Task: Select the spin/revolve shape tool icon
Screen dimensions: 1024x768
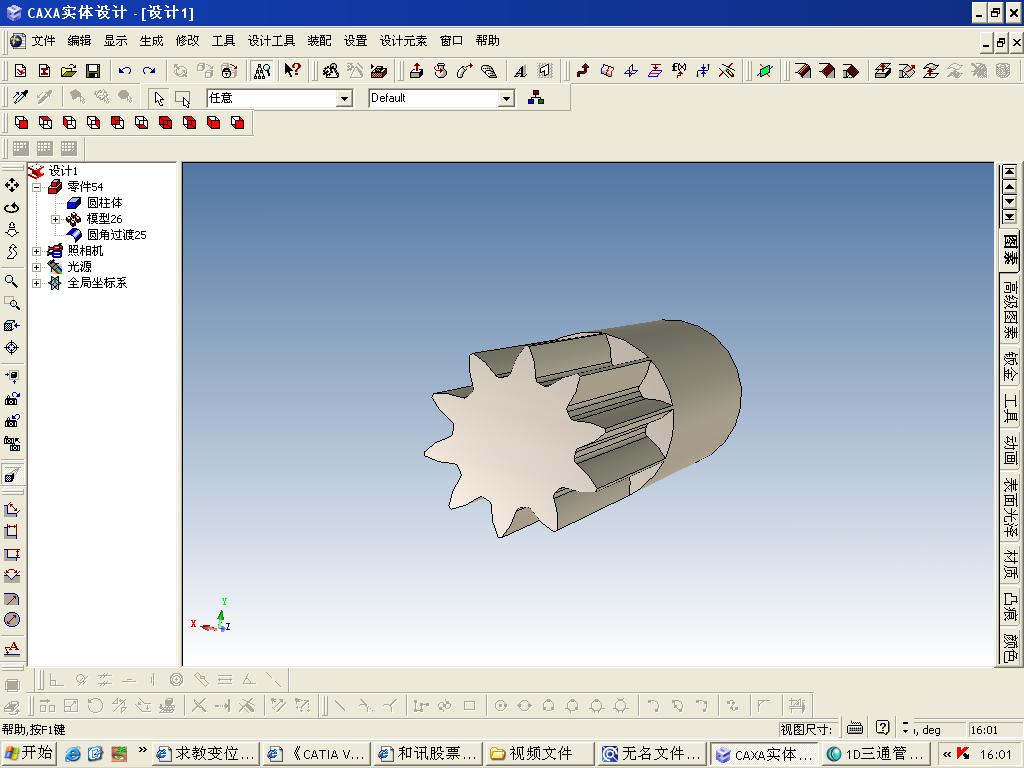Action: (x=441, y=71)
